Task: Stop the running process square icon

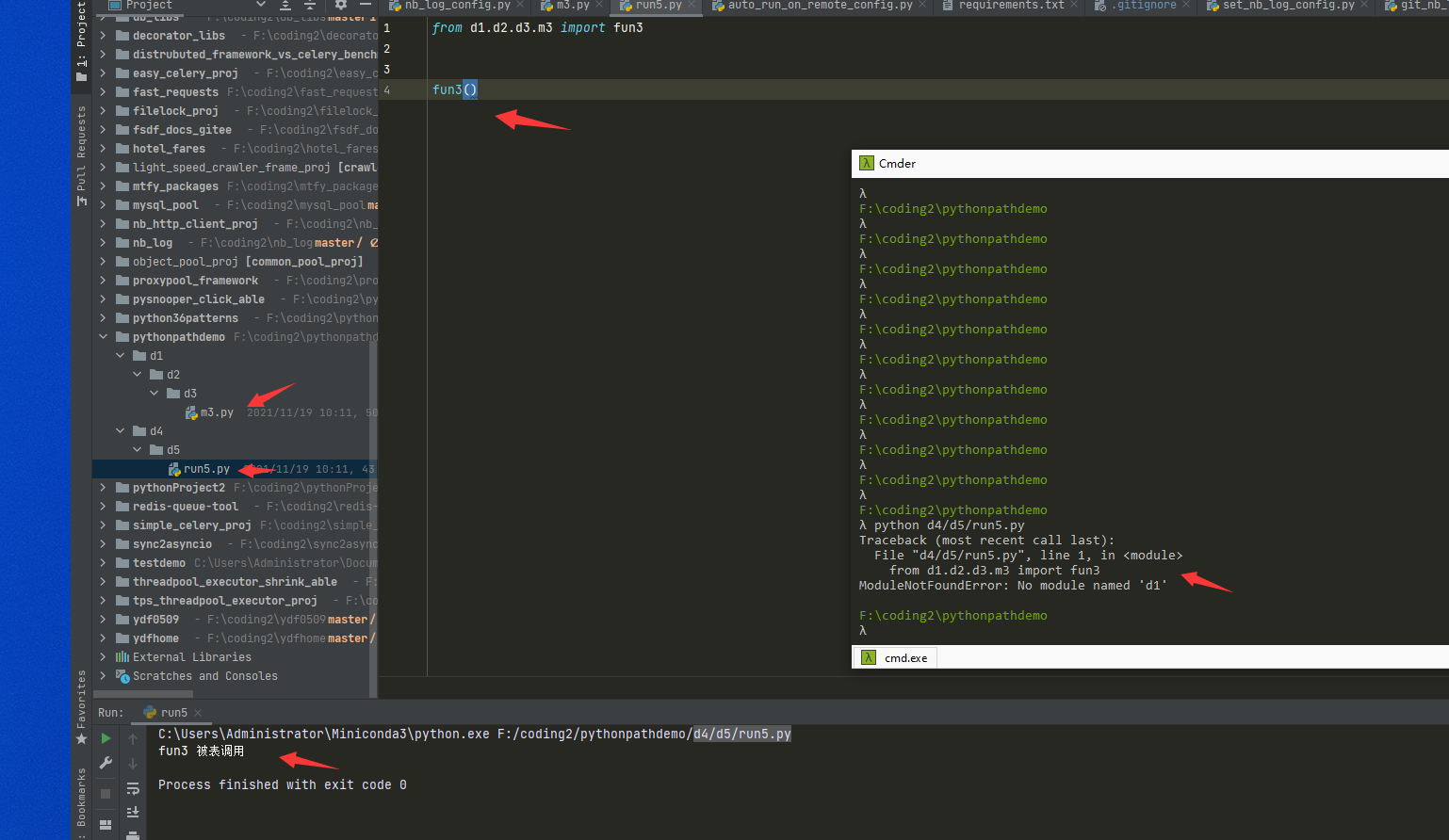Action: point(106,794)
